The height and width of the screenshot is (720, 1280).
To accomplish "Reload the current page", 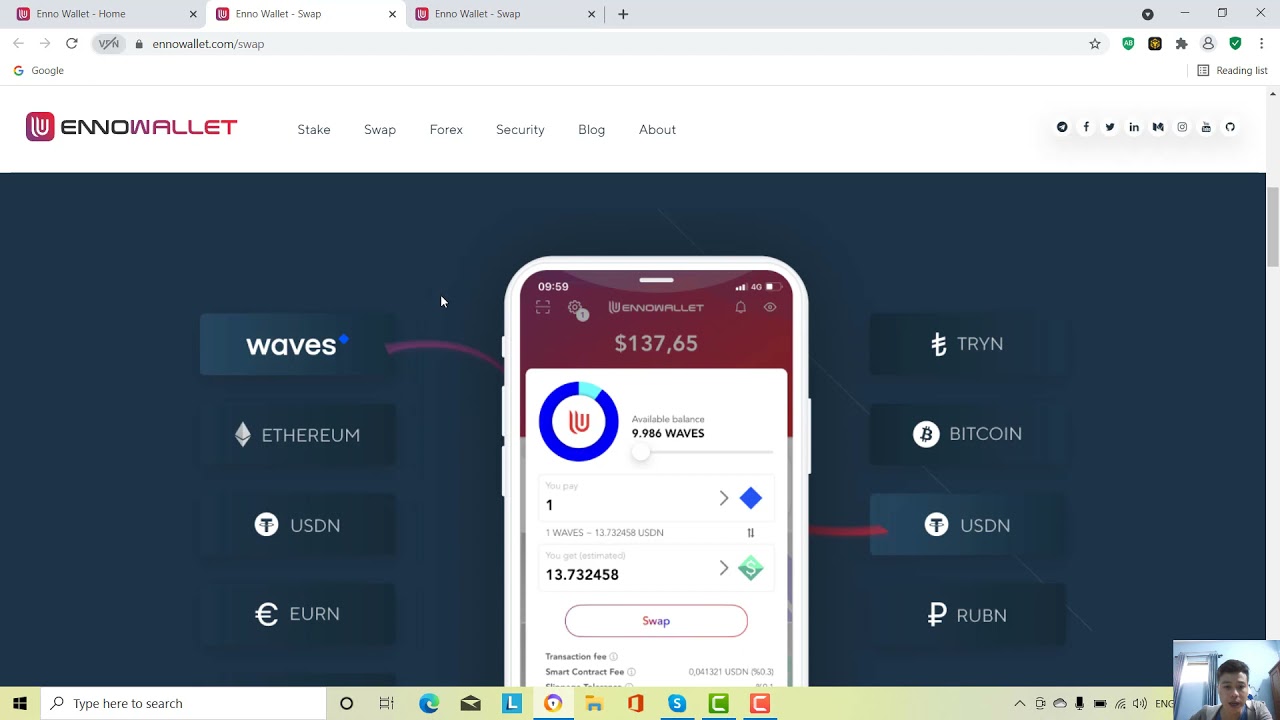I will [72, 44].
